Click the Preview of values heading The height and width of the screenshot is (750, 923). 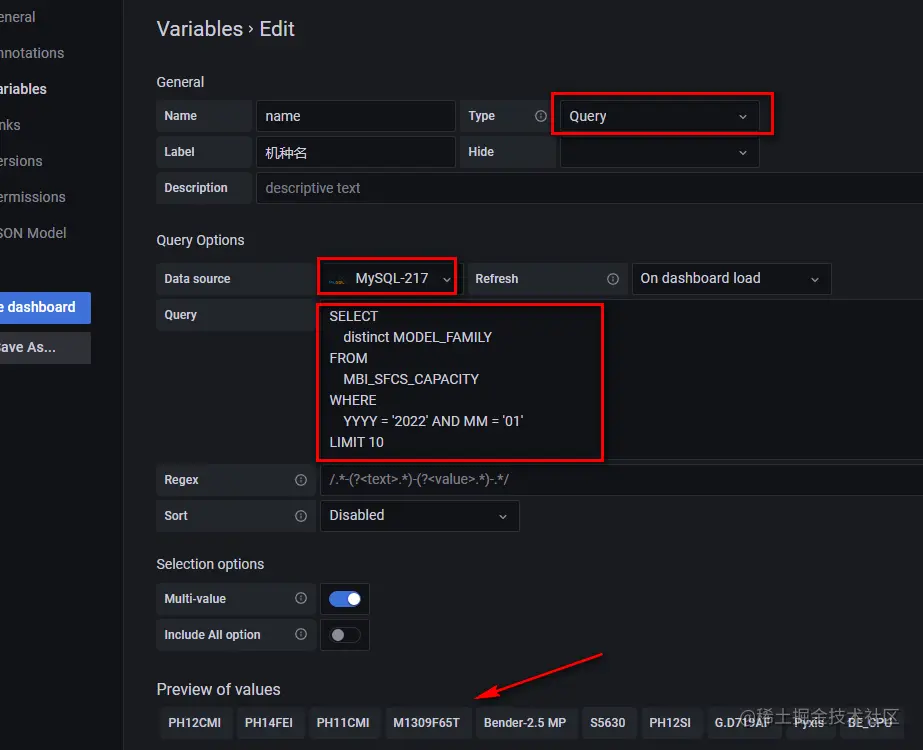click(x=218, y=689)
